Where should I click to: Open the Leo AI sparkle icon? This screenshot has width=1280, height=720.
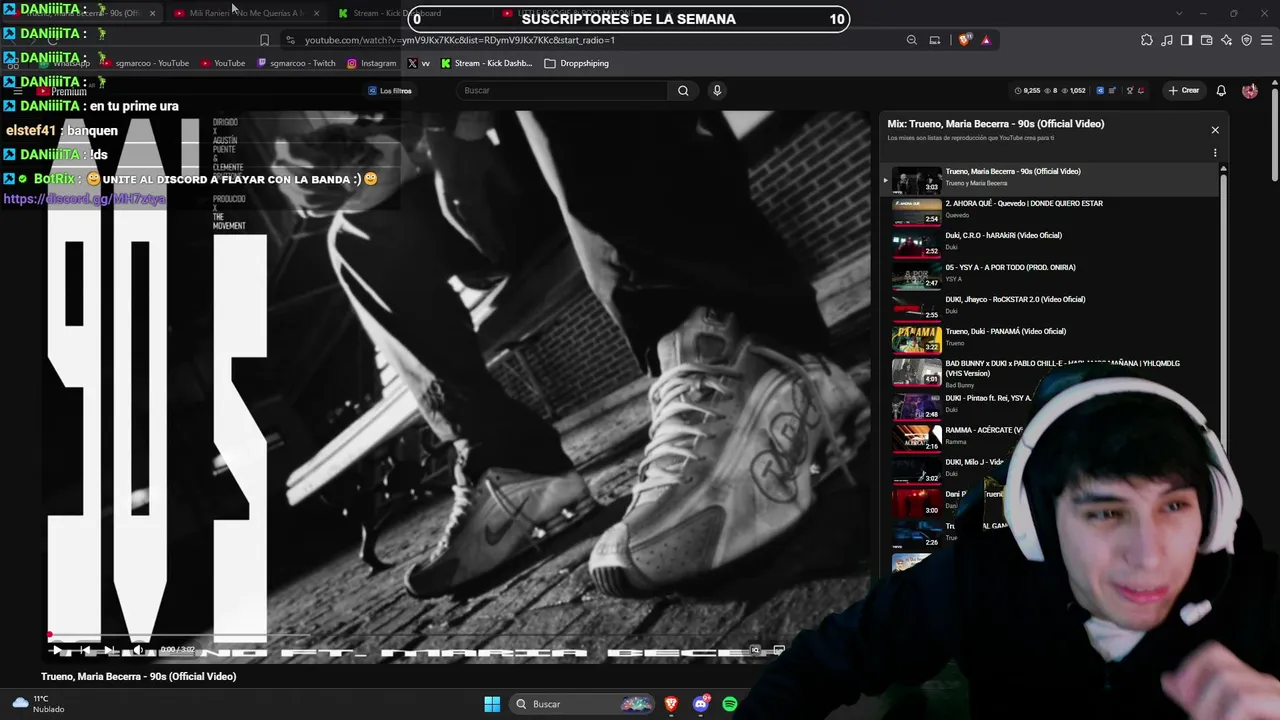(x=1226, y=40)
